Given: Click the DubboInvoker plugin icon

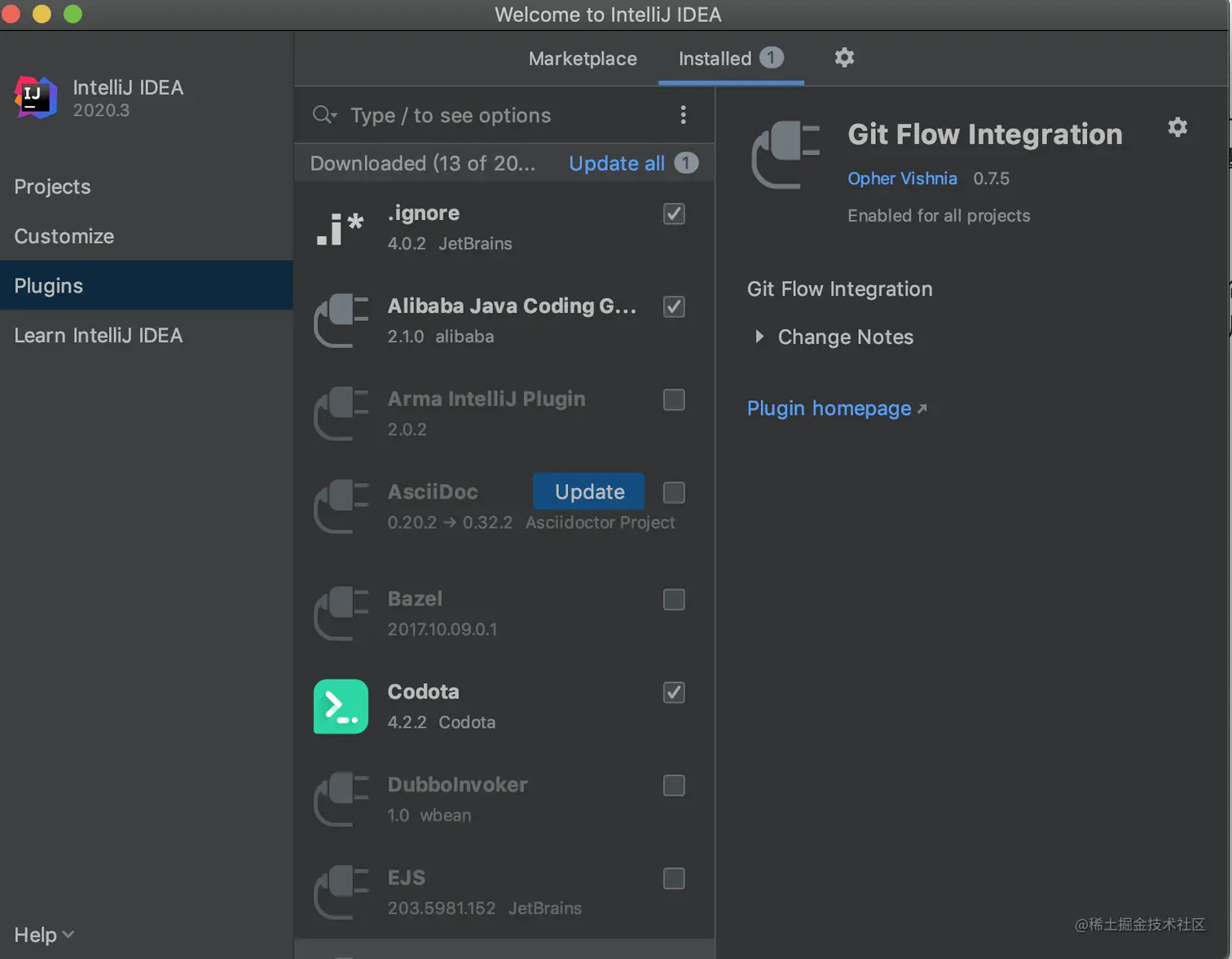Looking at the screenshot, I should [341, 799].
